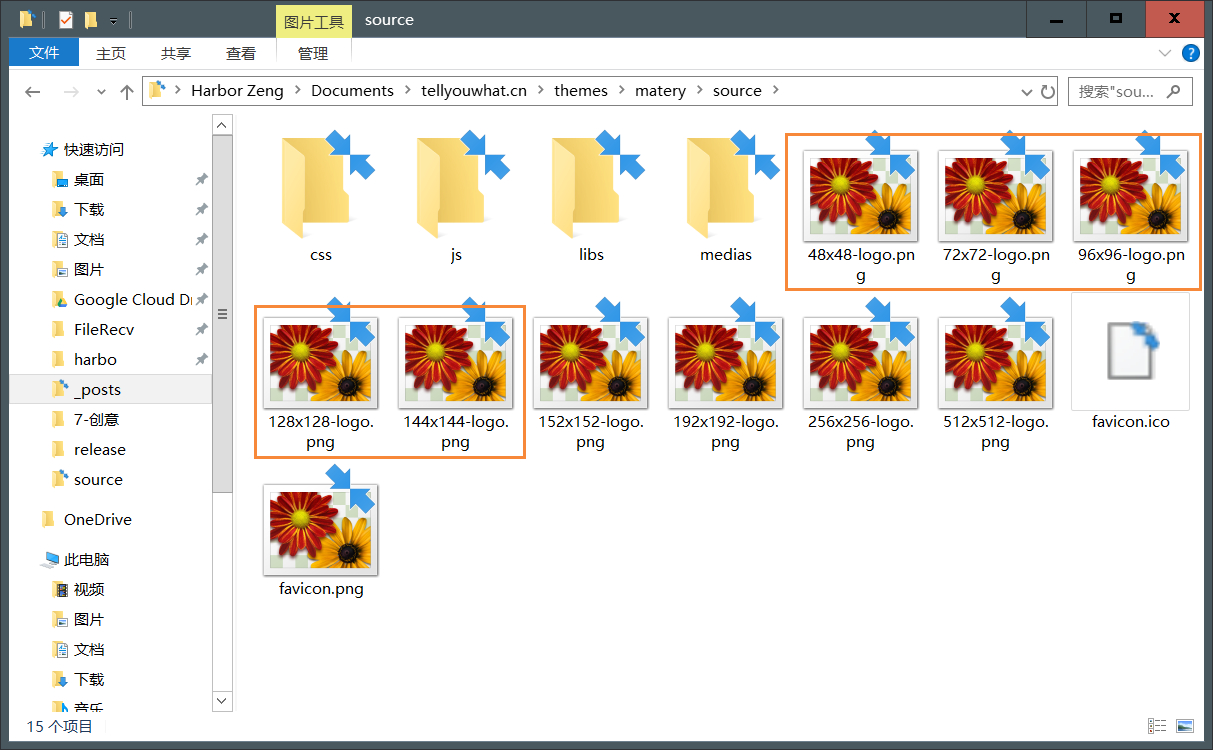Image resolution: width=1213 pixels, height=750 pixels.
Task: Click the Back navigation arrow
Action: [x=32, y=91]
